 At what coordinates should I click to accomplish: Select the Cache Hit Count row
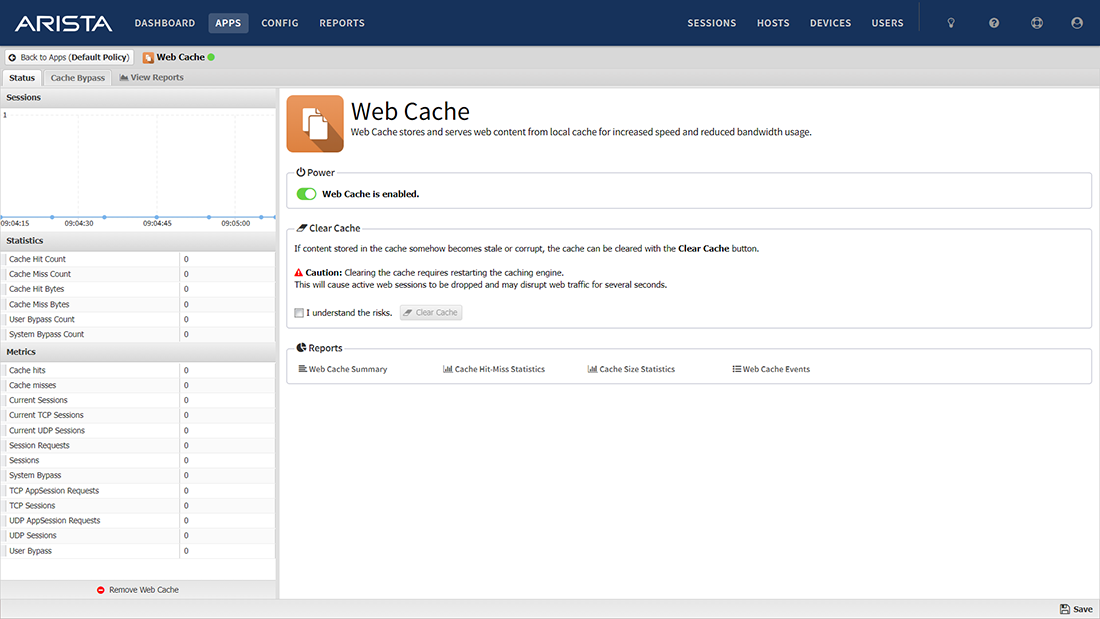[x=138, y=259]
